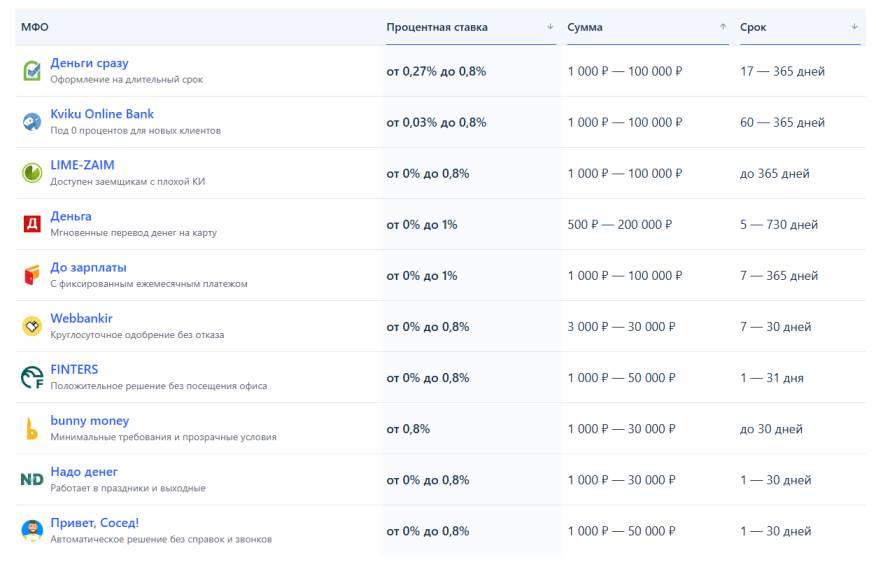This screenshot has height=569, width=876.
Task: Click the bunny money logo icon
Action: tap(32, 429)
